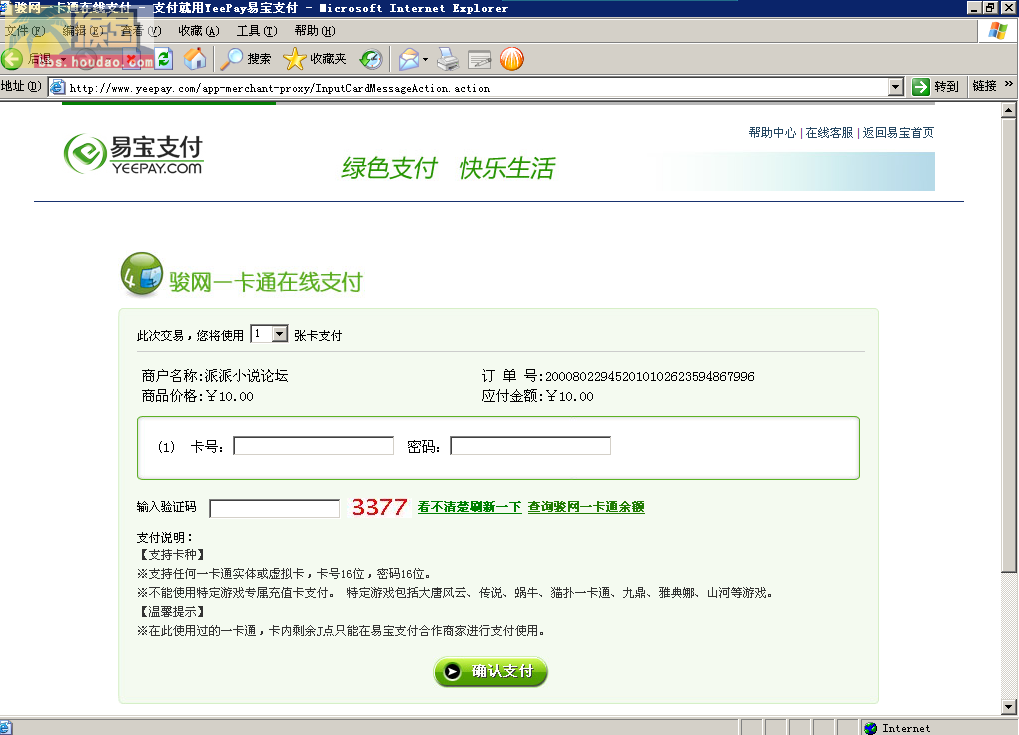
Task: Click the vertical scrollbar up arrow
Action: tap(1009, 110)
